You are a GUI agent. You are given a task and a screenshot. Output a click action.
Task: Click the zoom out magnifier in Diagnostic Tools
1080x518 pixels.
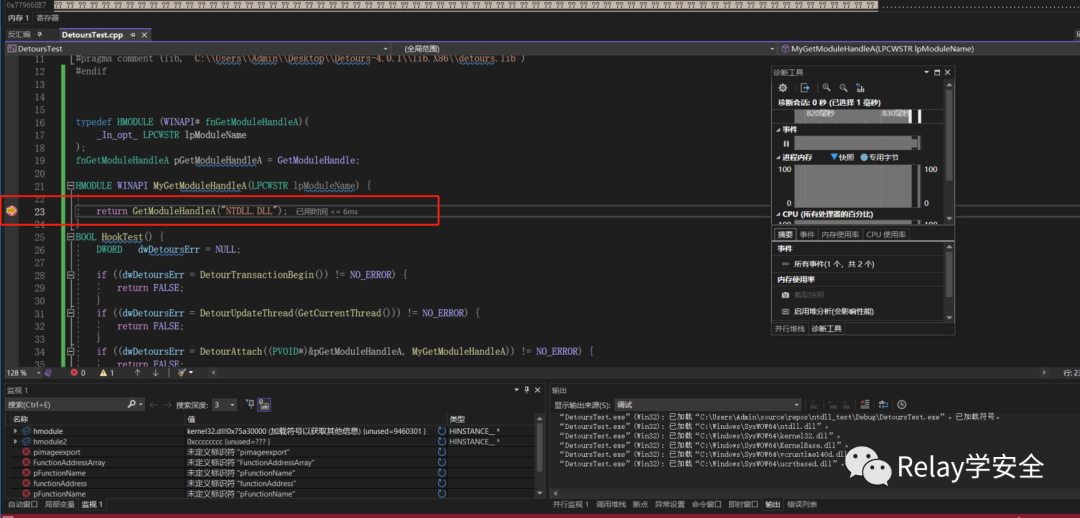[x=843, y=87]
